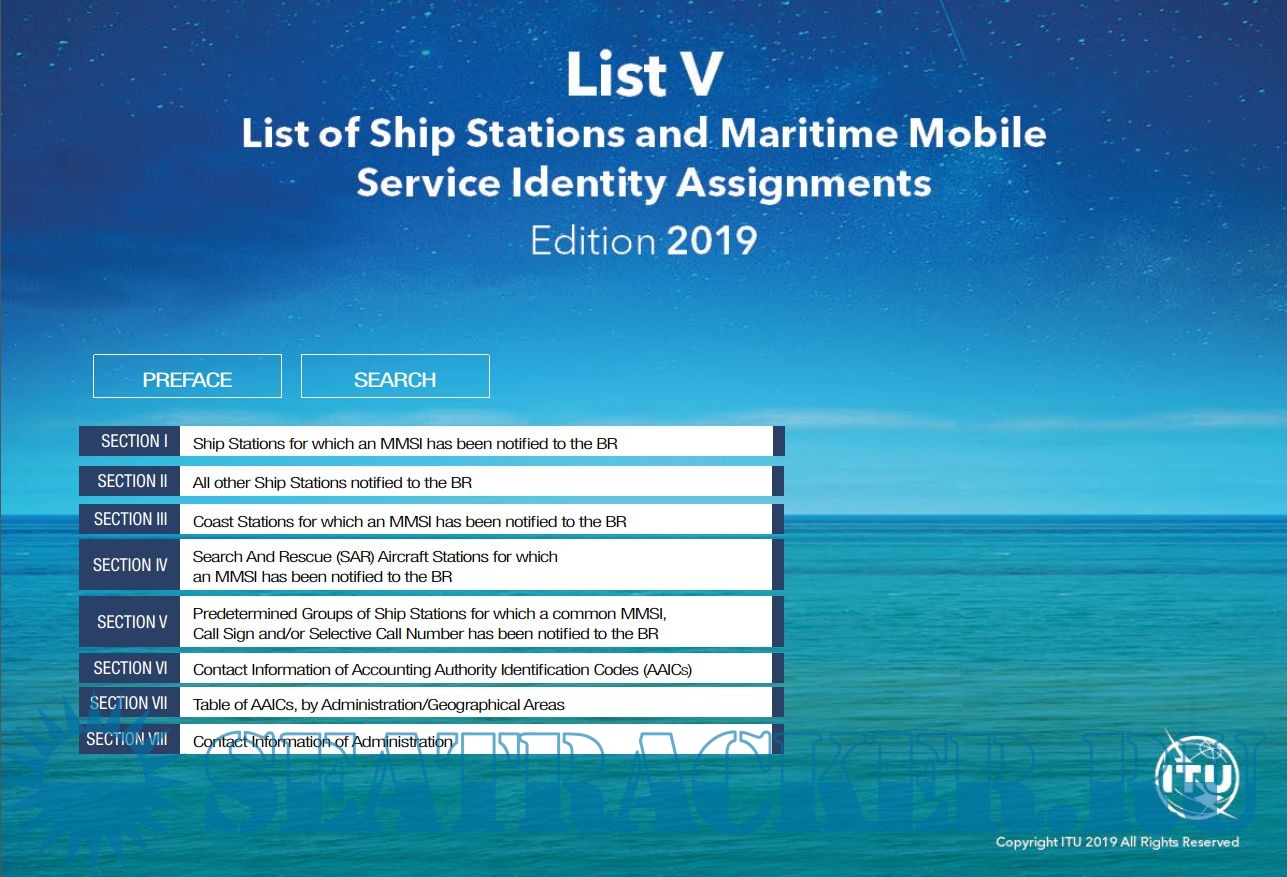Viewport: 1287px width, 877px height.
Task: Select the SECTION III label
Action: click(x=129, y=519)
